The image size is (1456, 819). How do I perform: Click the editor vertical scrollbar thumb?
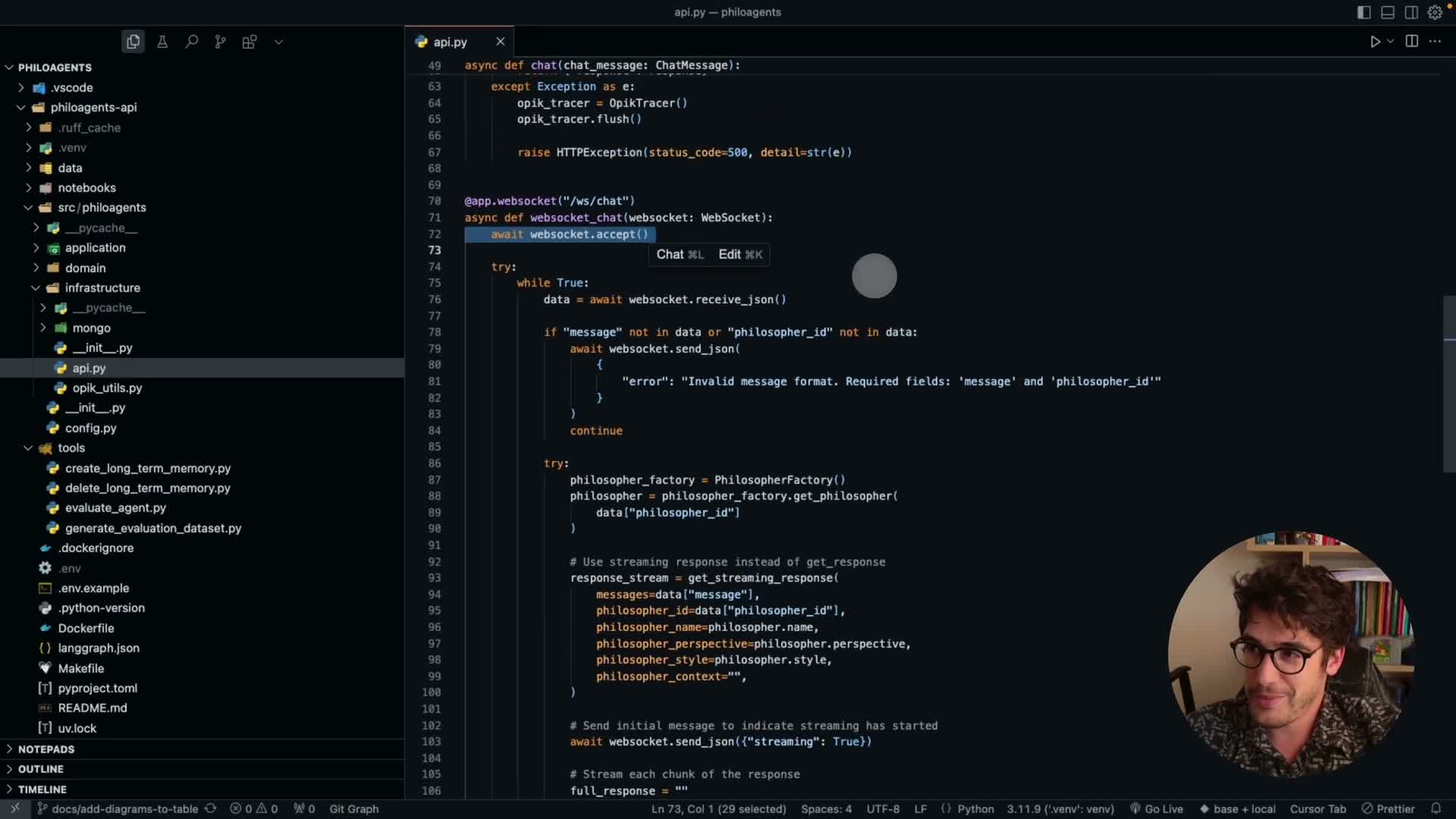coord(1448,384)
